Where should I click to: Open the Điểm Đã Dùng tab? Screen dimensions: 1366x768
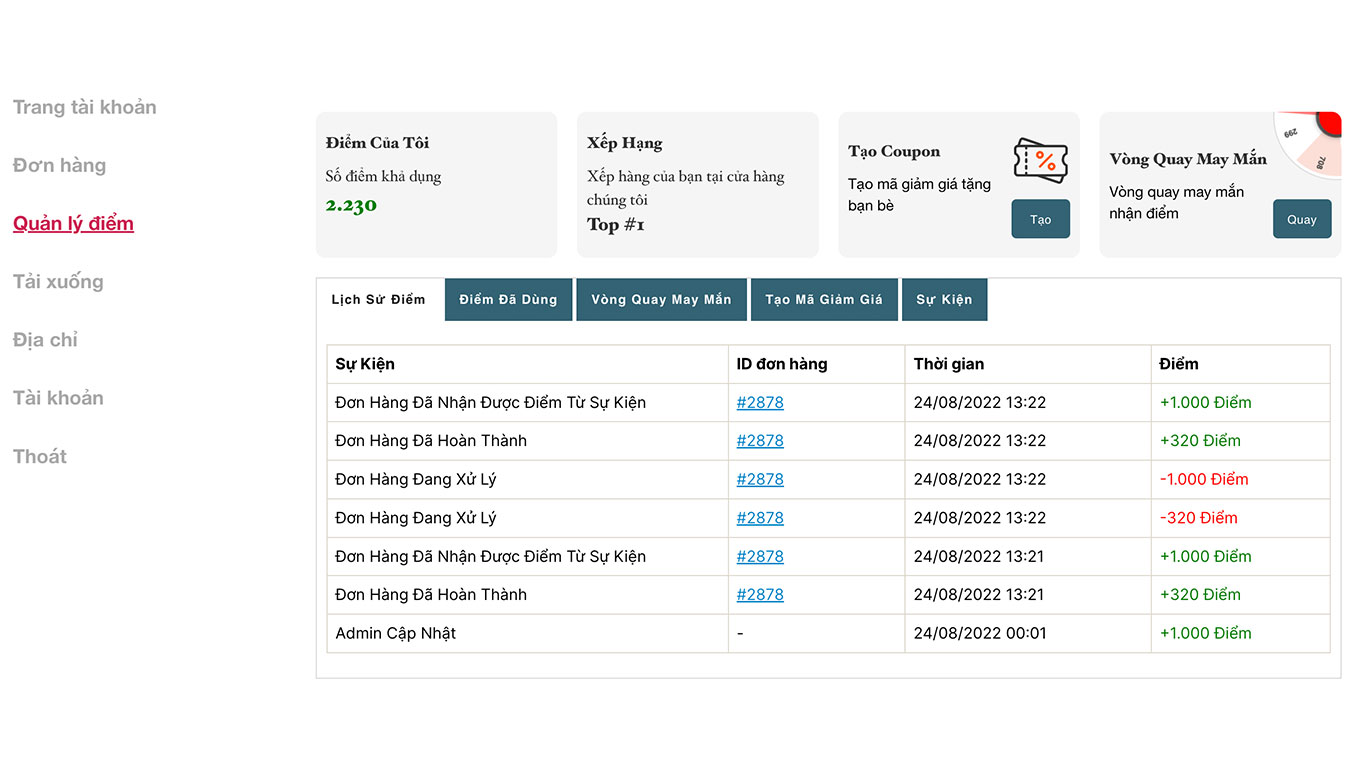pos(508,300)
